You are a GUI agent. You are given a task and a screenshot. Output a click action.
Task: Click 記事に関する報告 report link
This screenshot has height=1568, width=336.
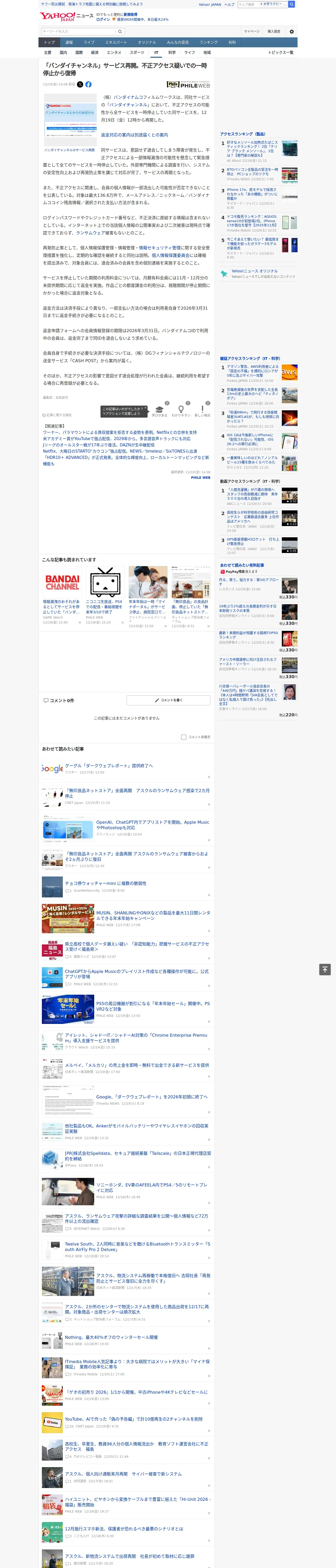click(57, 415)
